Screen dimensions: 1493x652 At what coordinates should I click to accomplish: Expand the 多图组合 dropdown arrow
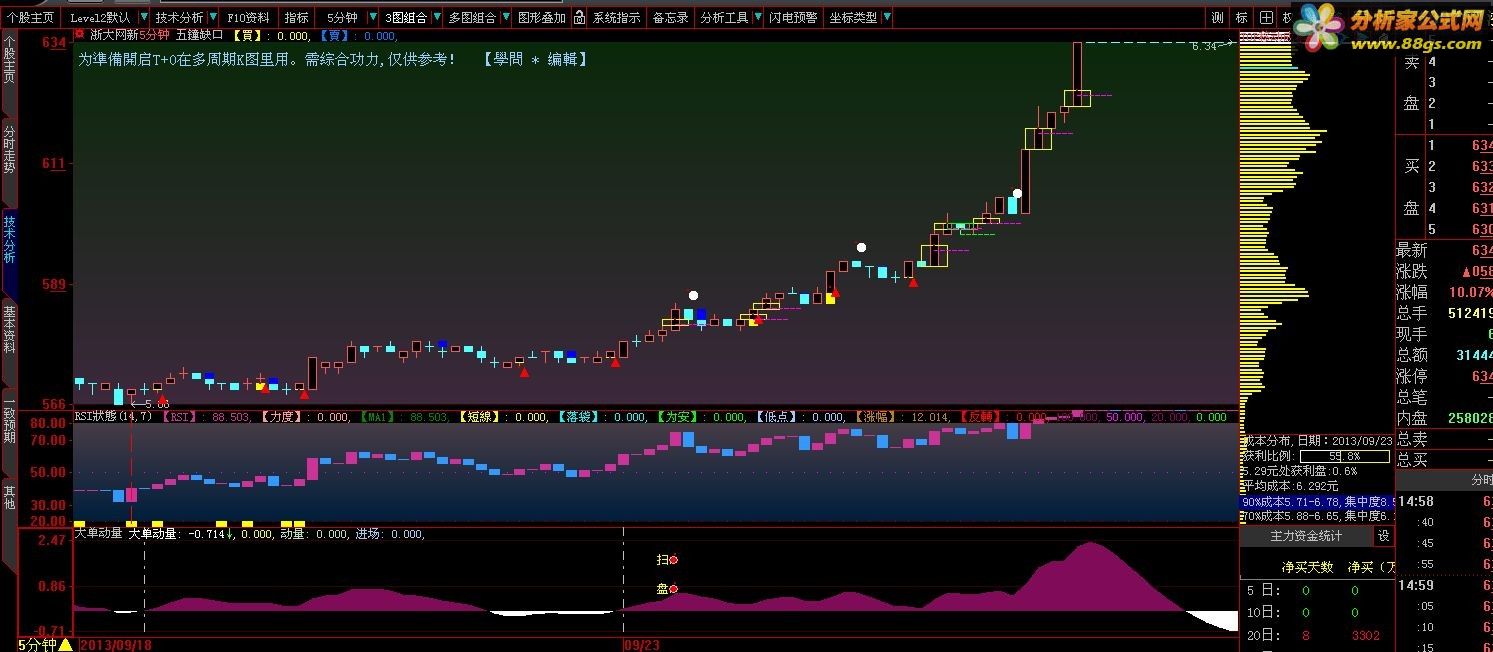(505, 17)
